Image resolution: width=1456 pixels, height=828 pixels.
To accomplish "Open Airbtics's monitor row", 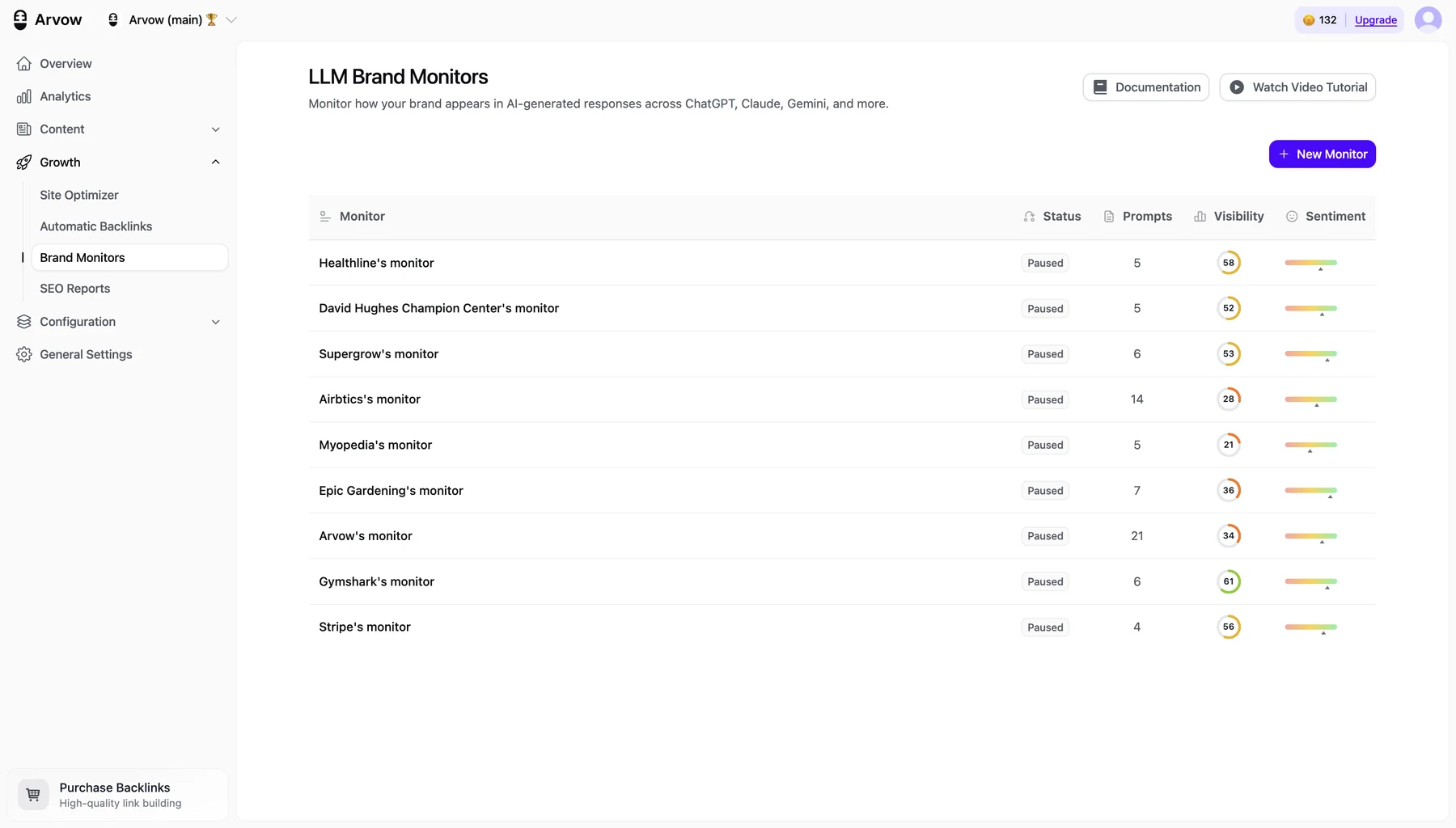I will 841,399.
